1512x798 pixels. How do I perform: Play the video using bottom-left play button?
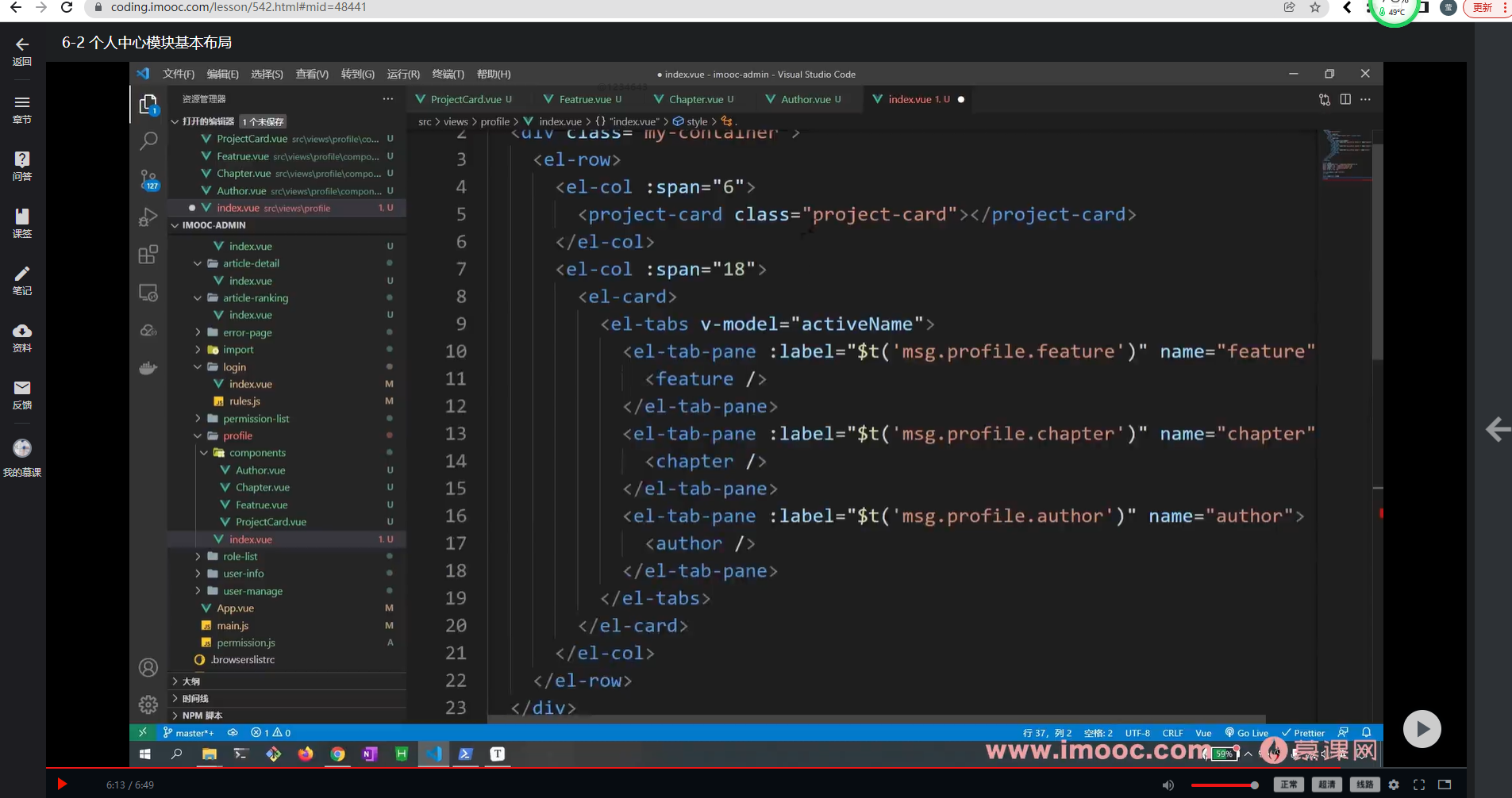coord(62,785)
